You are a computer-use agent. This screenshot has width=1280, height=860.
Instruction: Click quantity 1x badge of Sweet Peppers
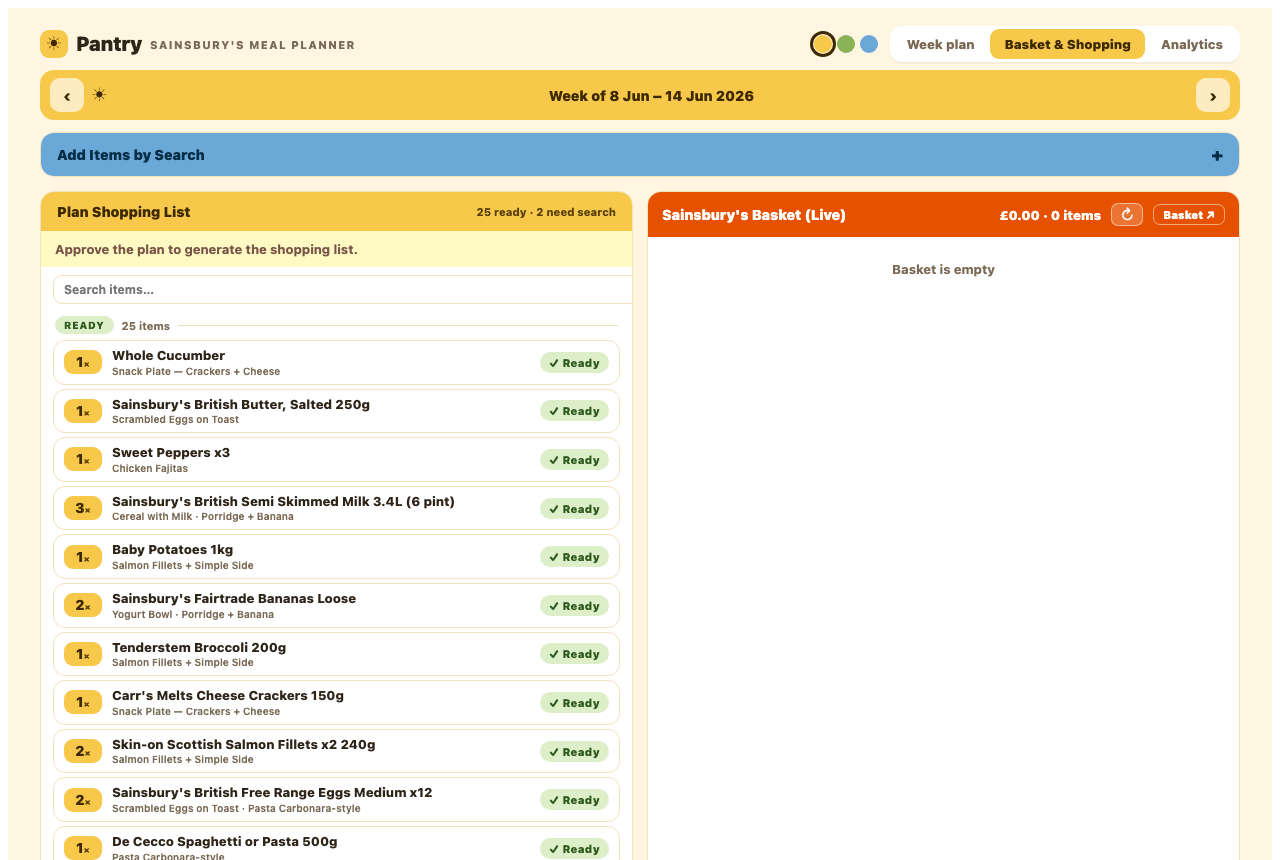83,459
